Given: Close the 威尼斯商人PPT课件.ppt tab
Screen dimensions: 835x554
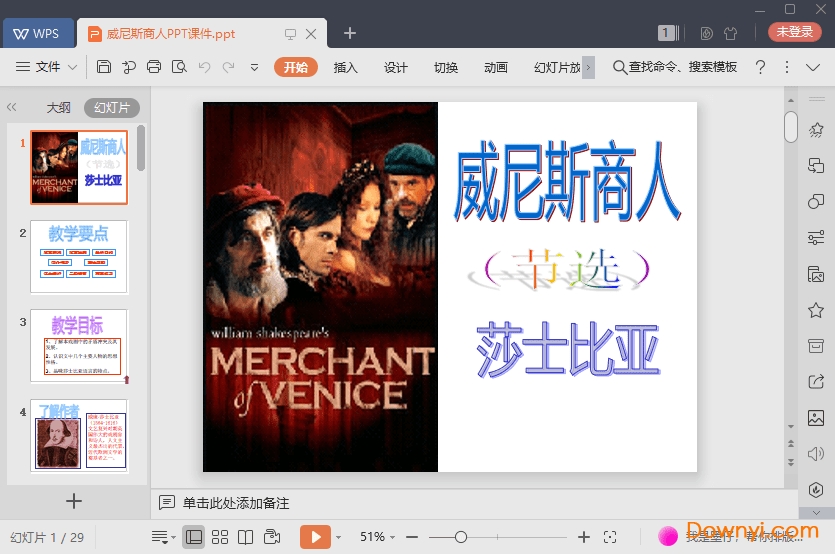Looking at the screenshot, I should (x=311, y=34).
